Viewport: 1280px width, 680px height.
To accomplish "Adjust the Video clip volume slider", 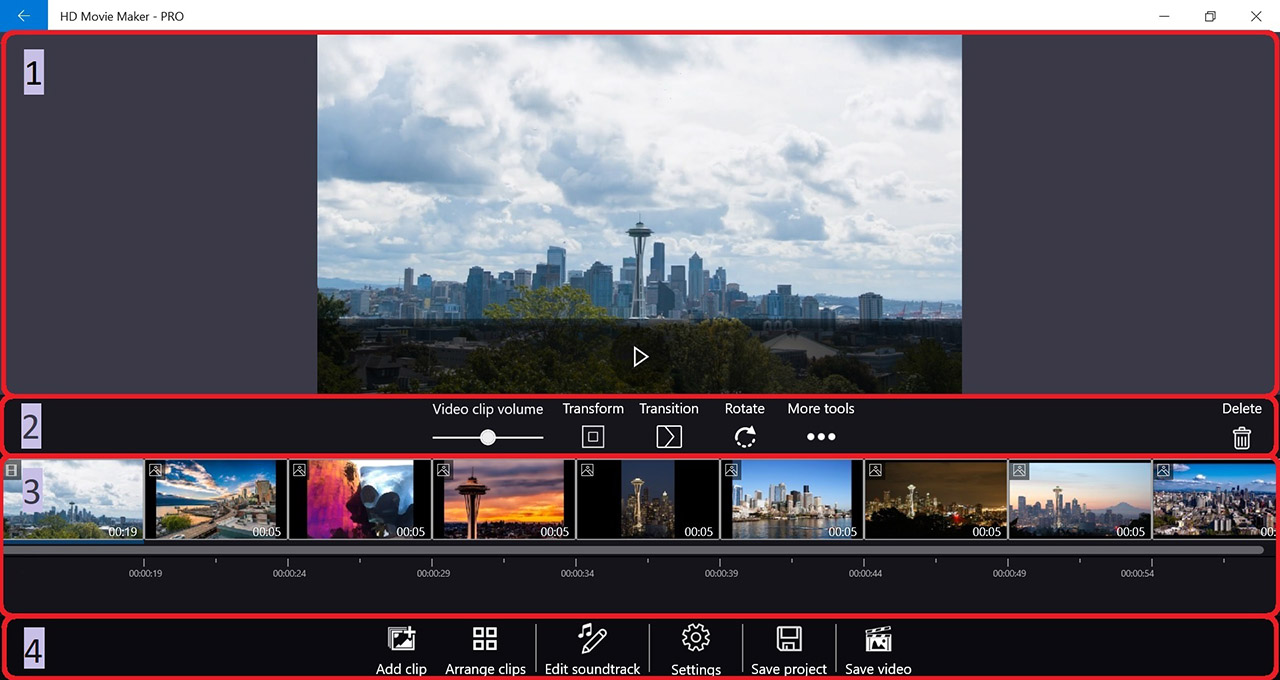I will pyautogui.click(x=488, y=437).
